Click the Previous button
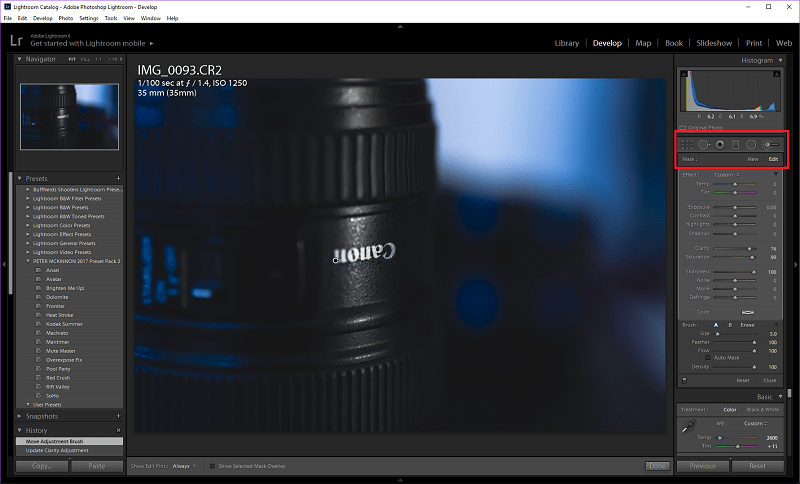Image resolution: width=800 pixels, height=484 pixels. point(703,466)
